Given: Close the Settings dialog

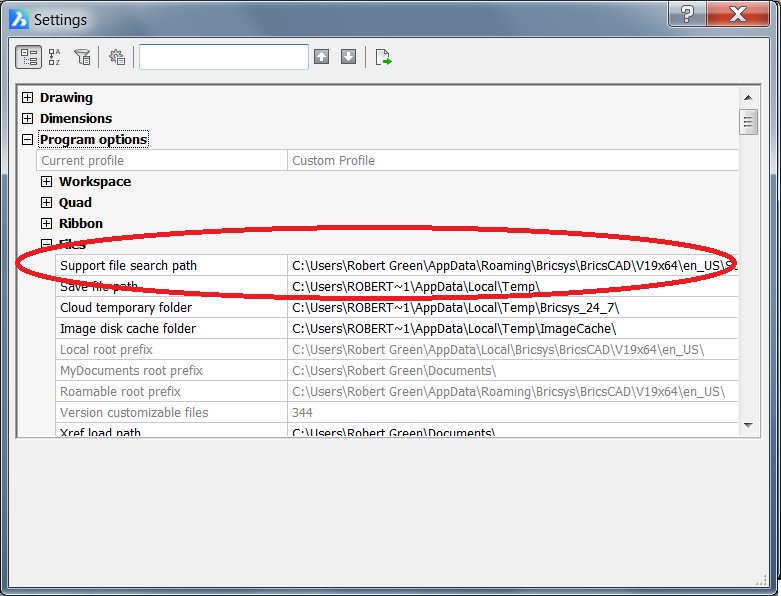Looking at the screenshot, I should point(738,14).
